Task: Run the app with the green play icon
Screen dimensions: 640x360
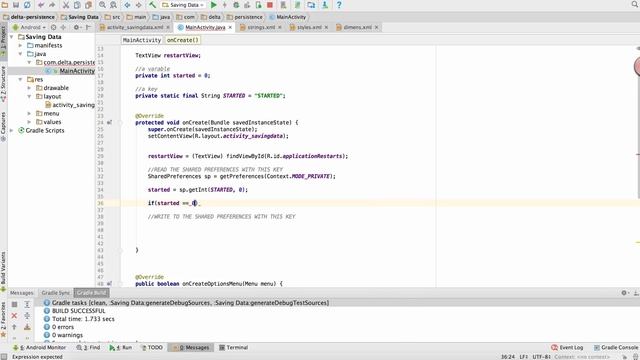Action: (213, 5)
